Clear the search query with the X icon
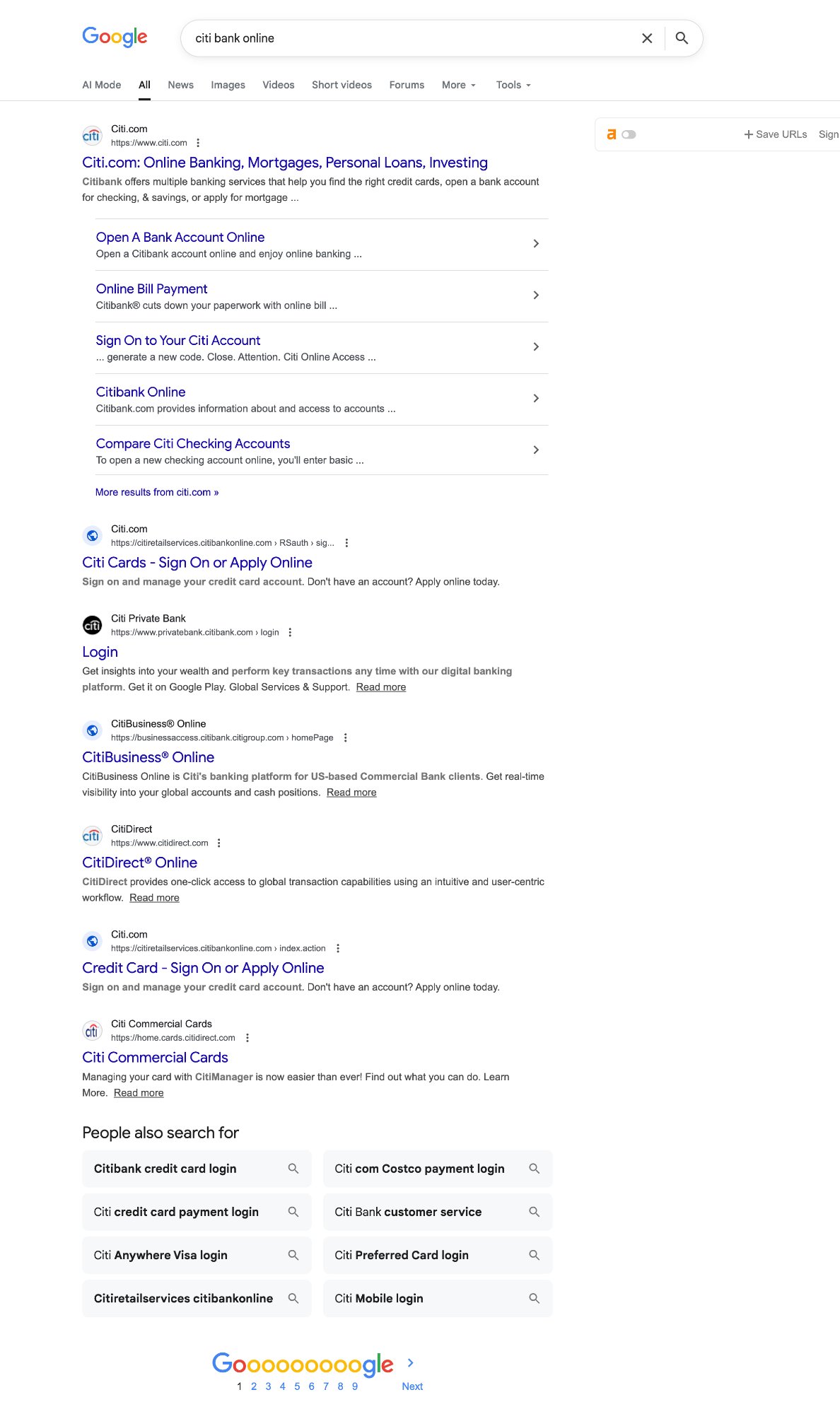 click(647, 38)
